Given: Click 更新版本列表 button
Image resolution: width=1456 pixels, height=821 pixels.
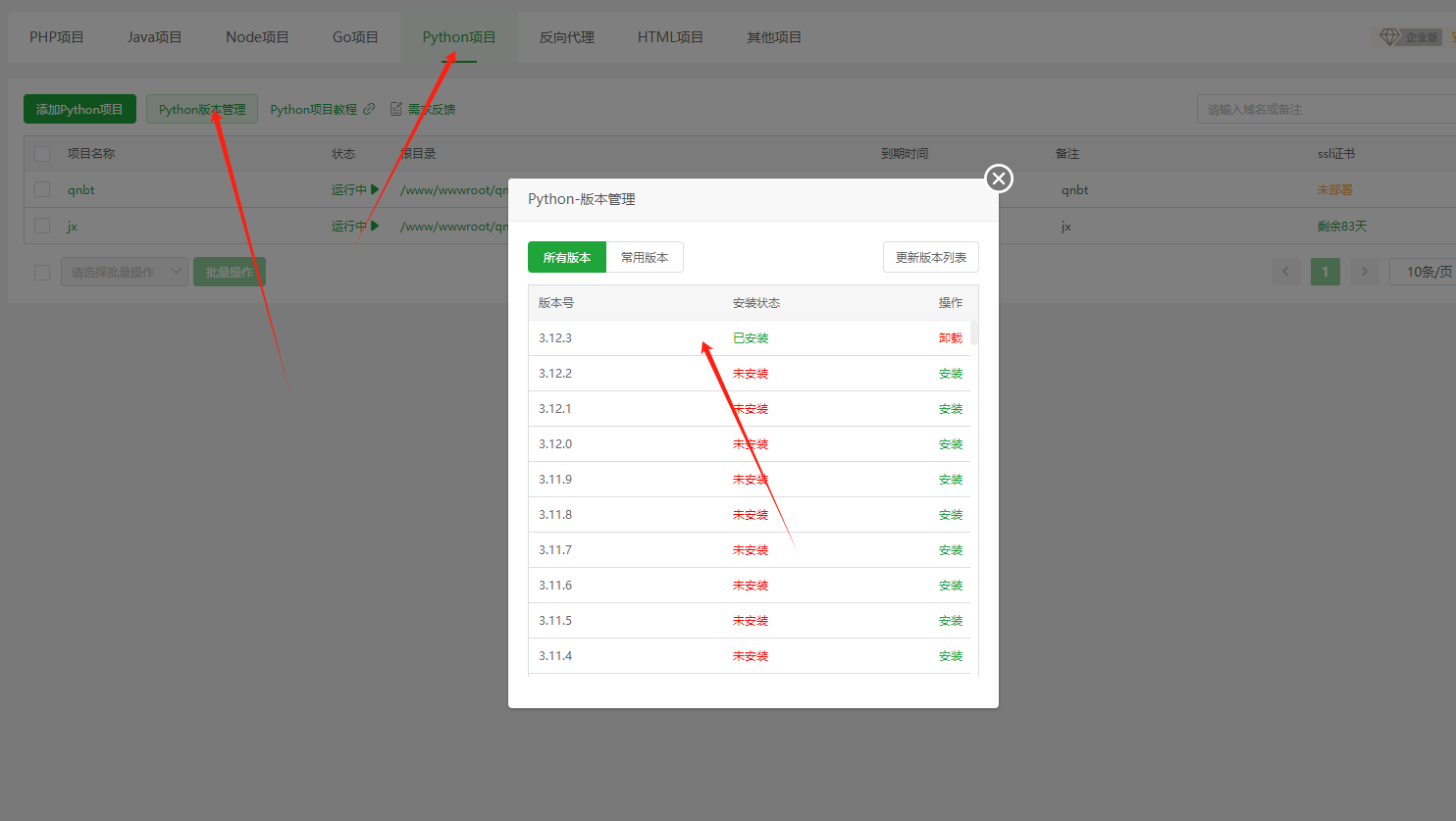Looking at the screenshot, I should pos(930,257).
